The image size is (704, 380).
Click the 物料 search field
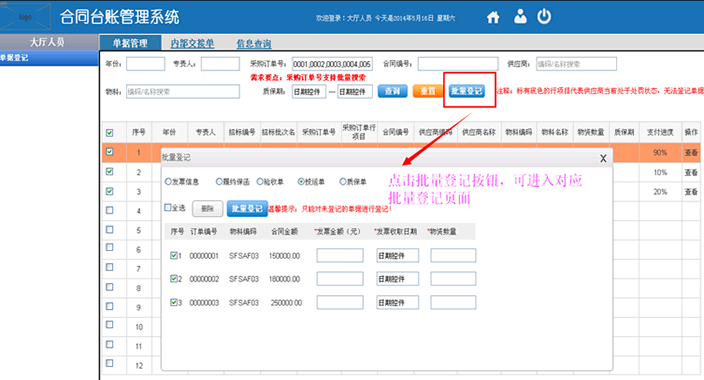183,92
